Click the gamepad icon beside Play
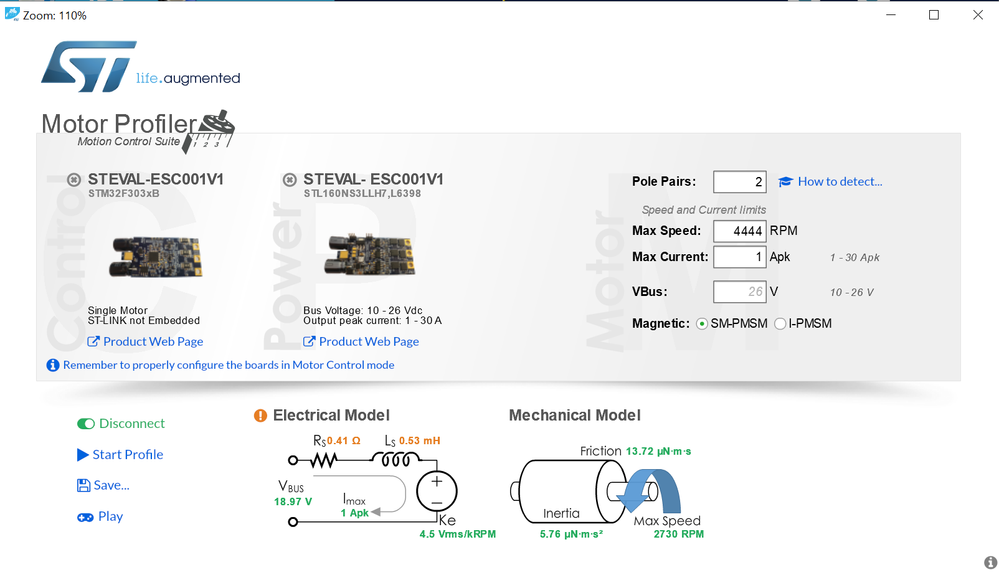 (85, 517)
